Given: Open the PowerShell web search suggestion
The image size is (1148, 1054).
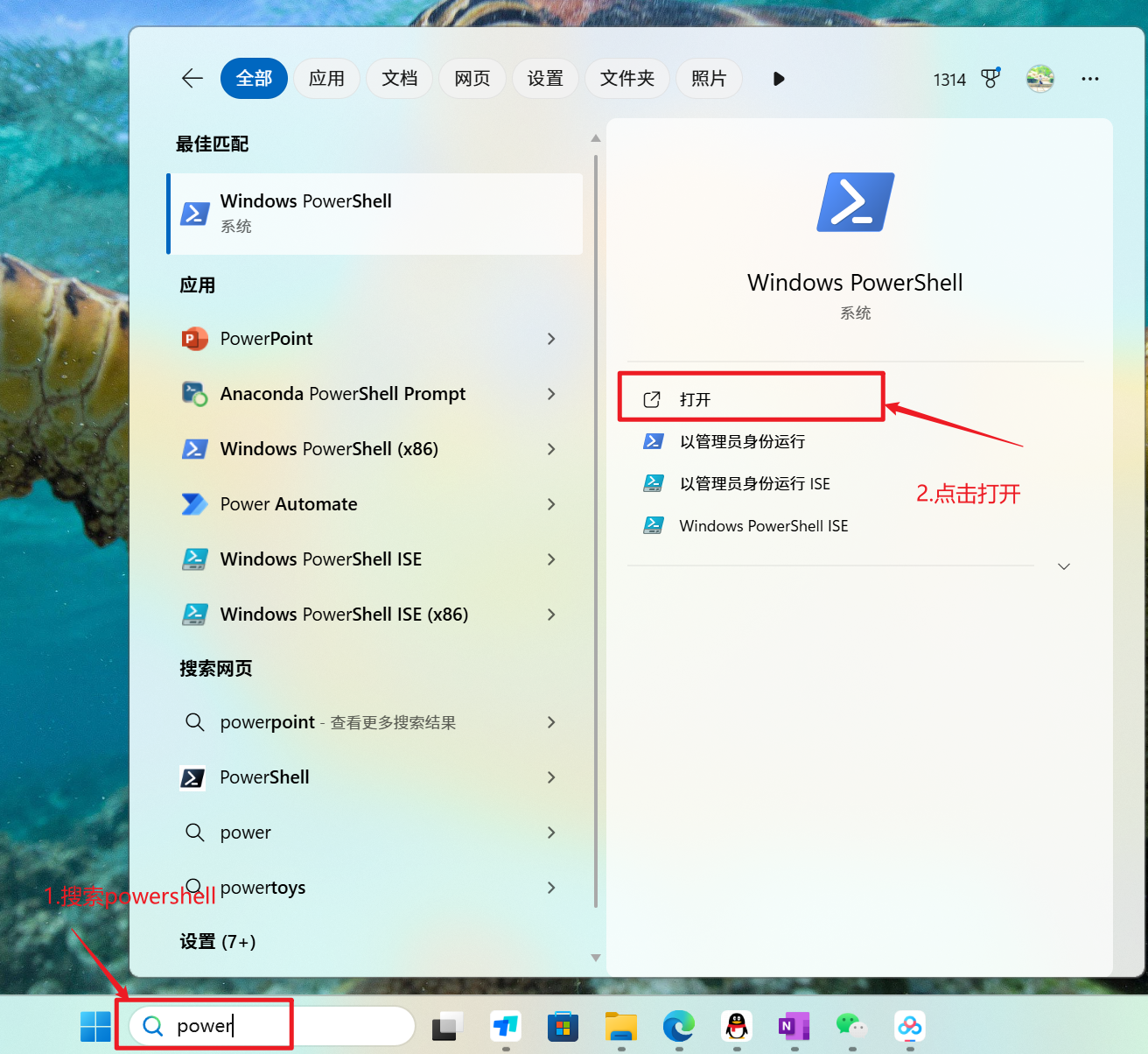Looking at the screenshot, I should [x=375, y=777].
